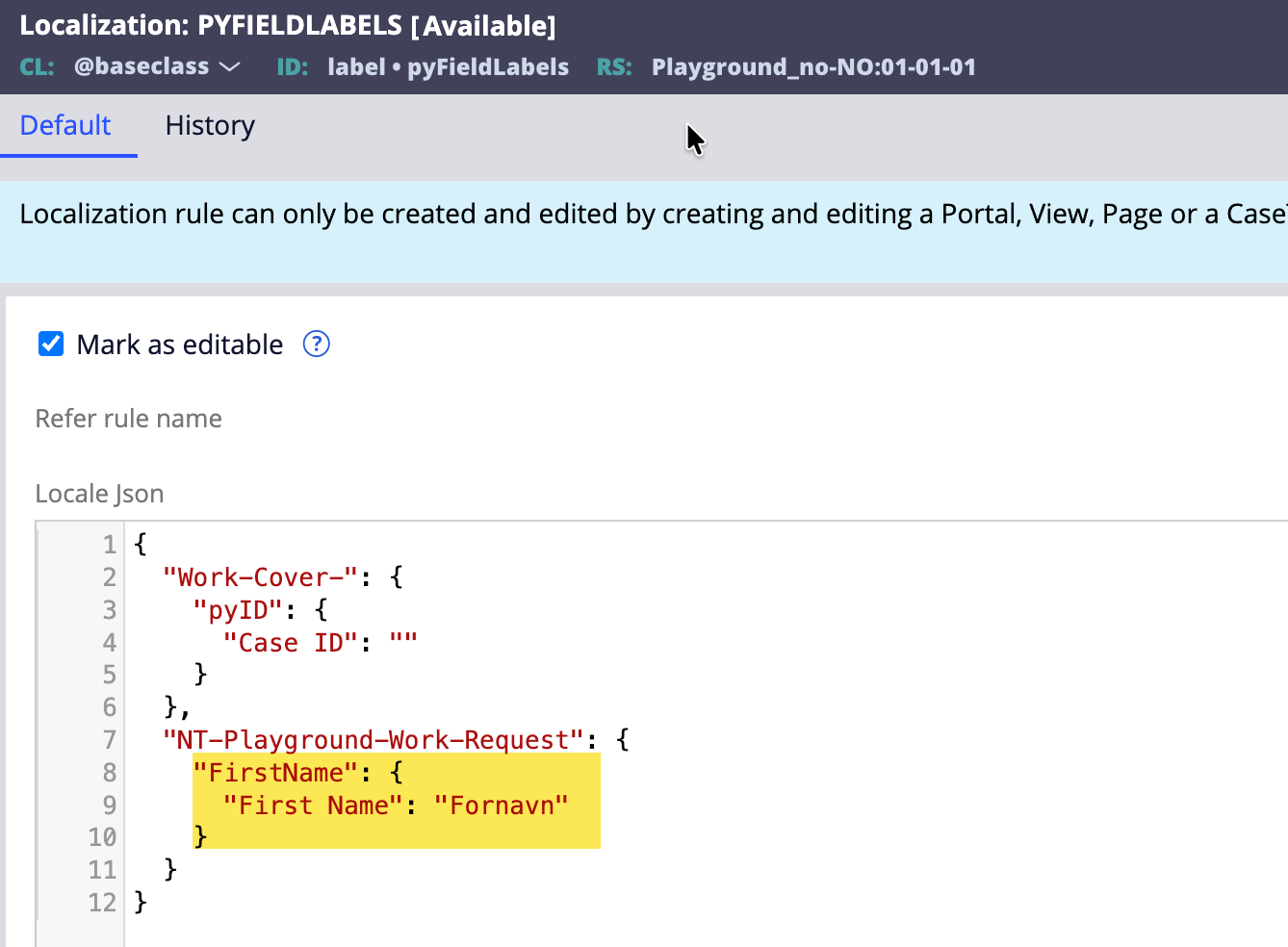Click the "NT-Playground-Work-Request" key in editor
1288x947 pixels.
(374, 740)
